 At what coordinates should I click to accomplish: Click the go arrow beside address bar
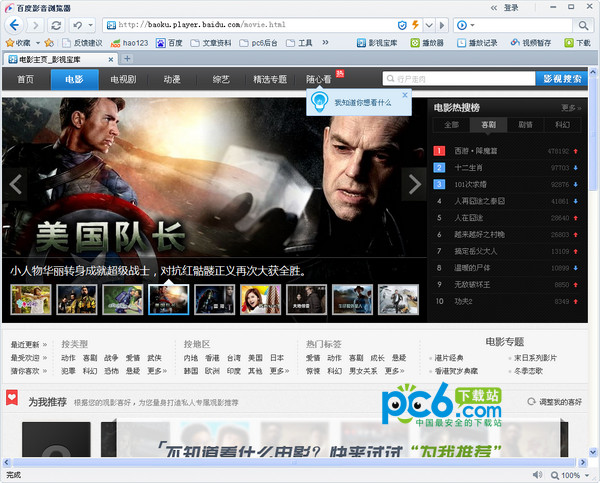[442, 25]
